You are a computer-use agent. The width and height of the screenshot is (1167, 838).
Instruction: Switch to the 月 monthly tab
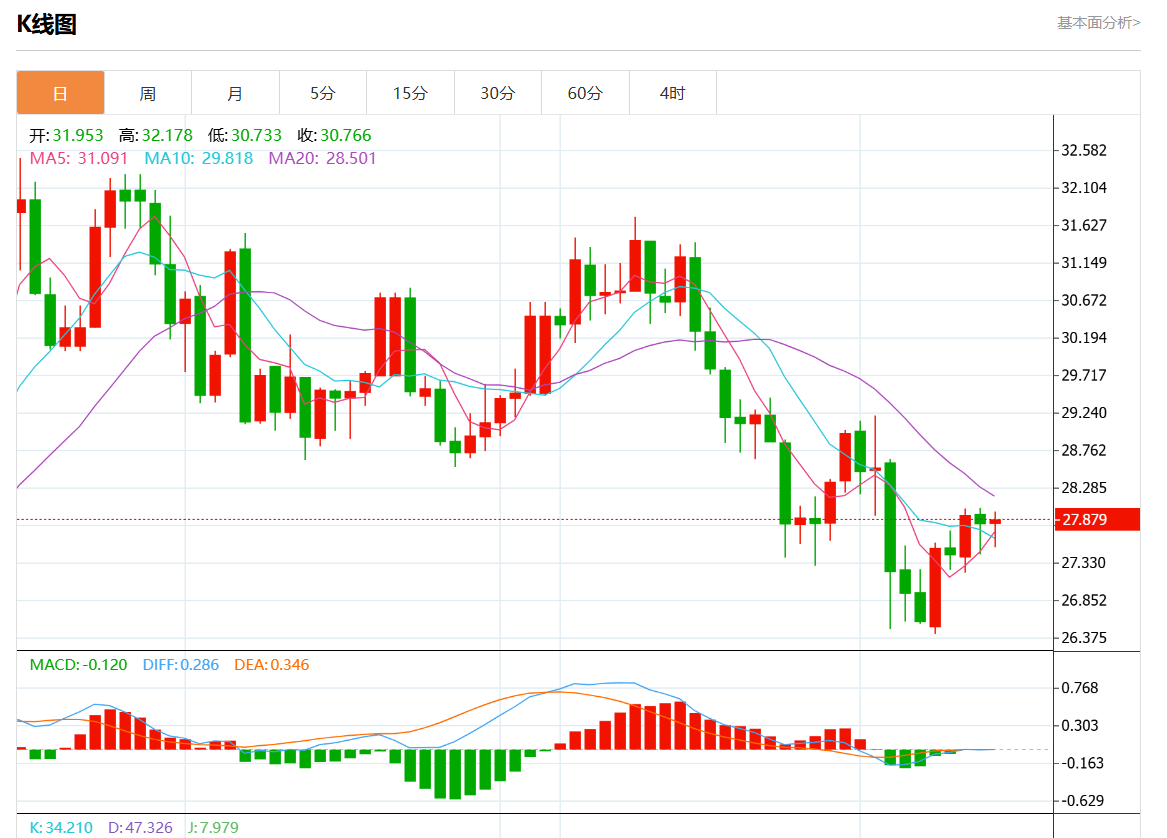point(235,94)
